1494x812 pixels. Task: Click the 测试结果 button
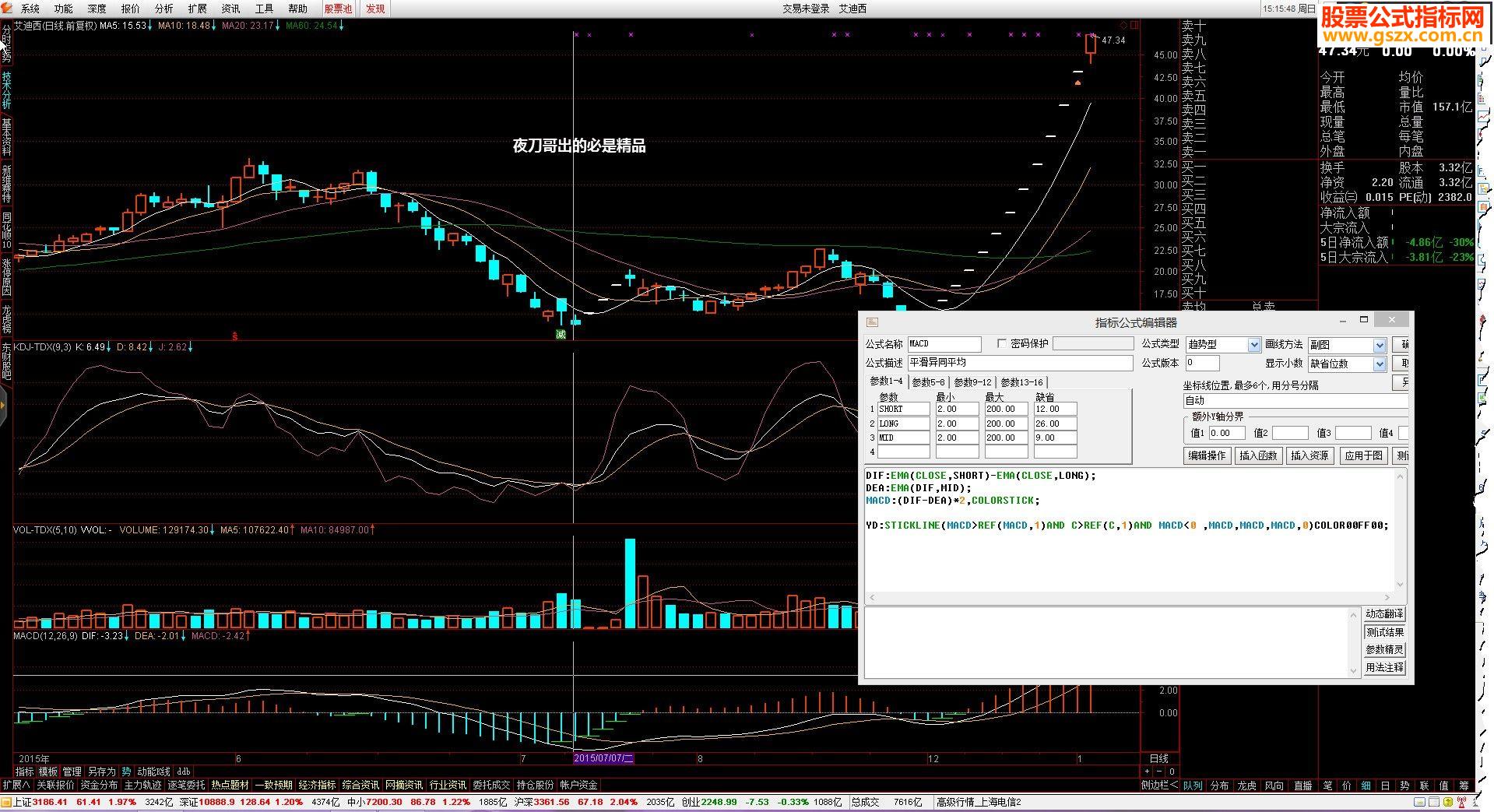pyautogui.click(x=1384, y=632)
